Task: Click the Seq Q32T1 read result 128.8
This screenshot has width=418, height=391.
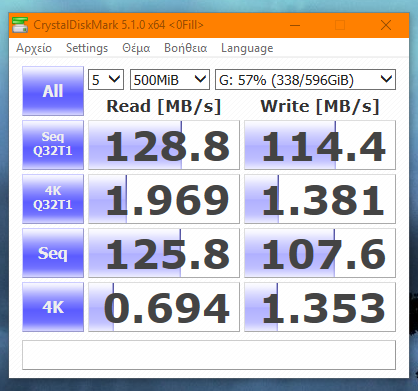Action: point(164,145)
